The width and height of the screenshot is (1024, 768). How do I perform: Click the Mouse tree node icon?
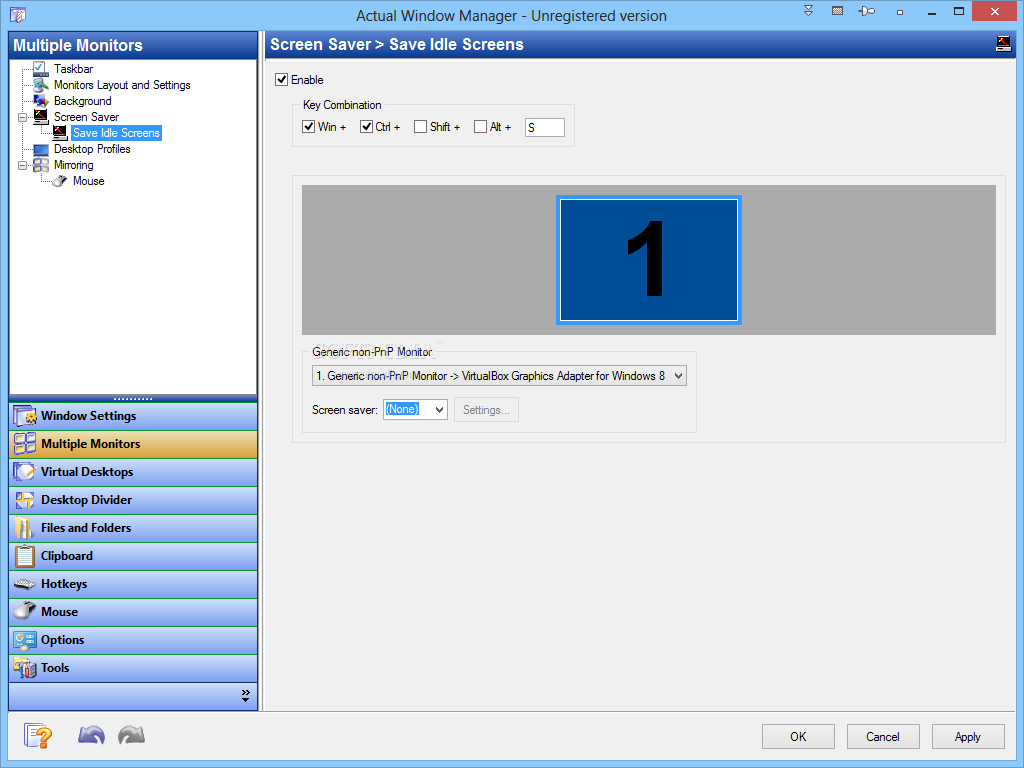(59, 181)
